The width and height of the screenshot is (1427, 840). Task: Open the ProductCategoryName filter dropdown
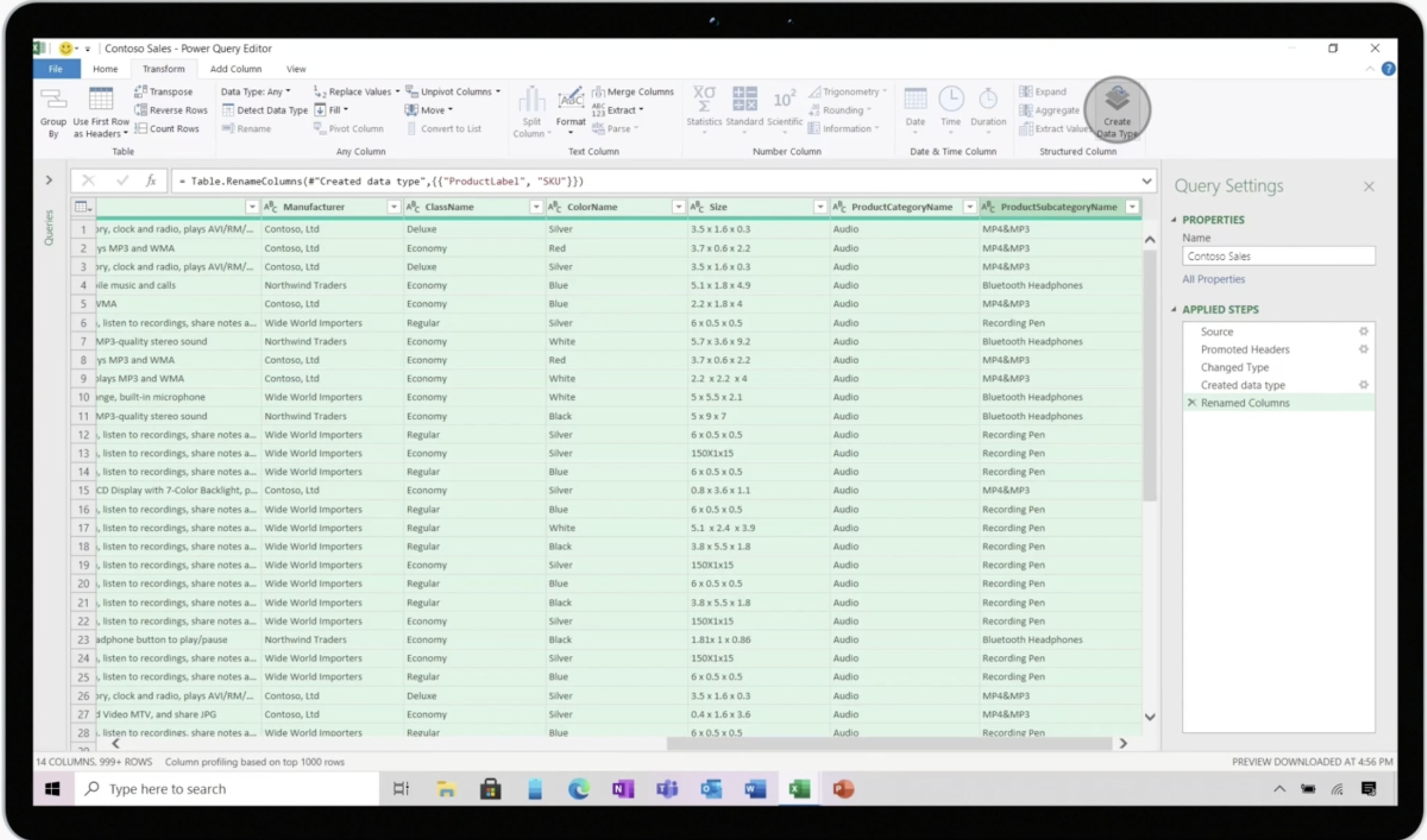point(969,207)
